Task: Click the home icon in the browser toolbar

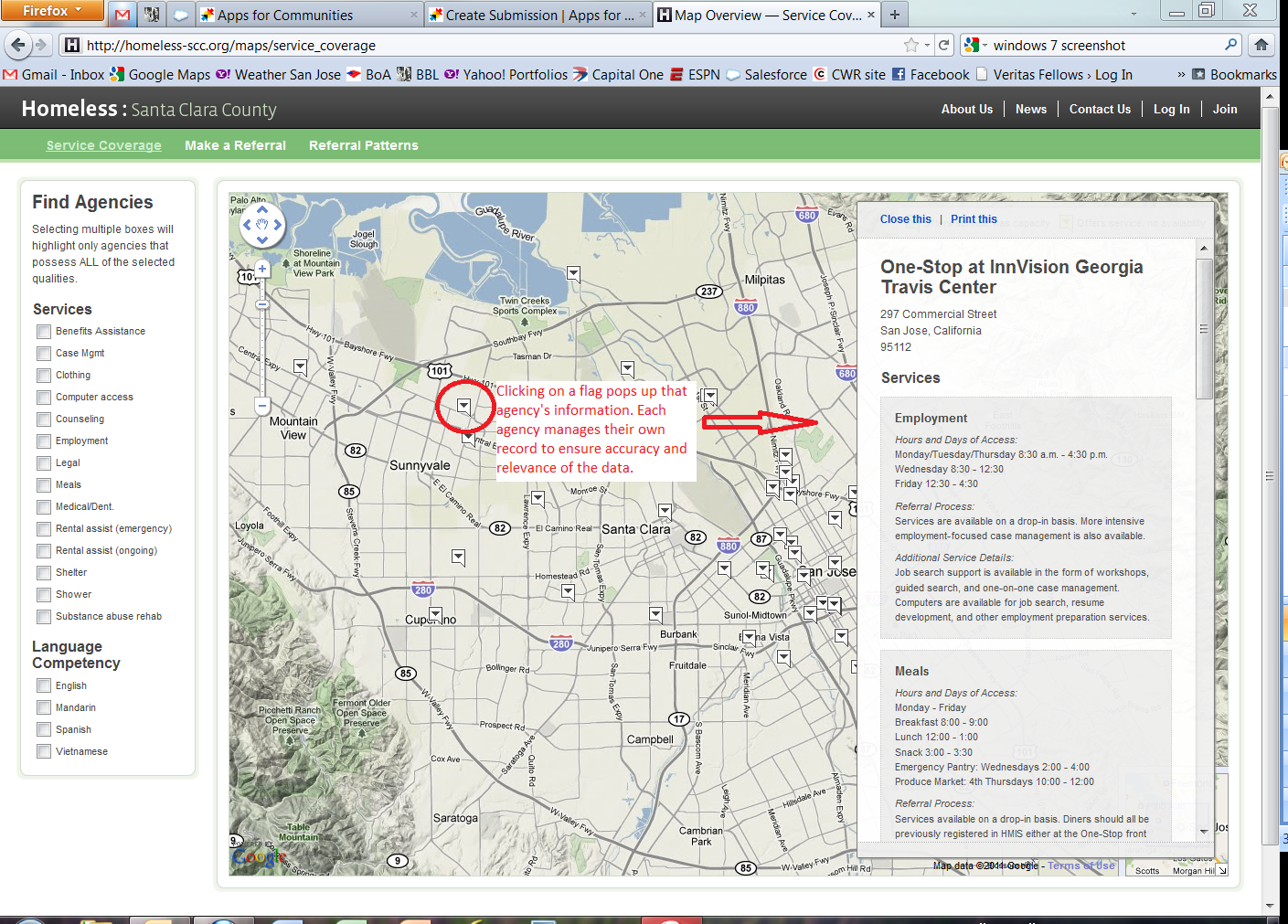Action: coord(1261,44)
